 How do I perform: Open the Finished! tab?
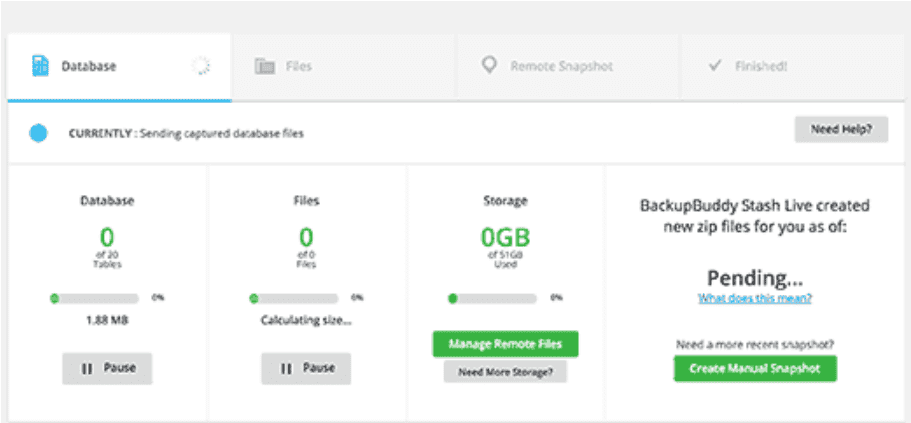pyautogui.click(x=792, y=66)
